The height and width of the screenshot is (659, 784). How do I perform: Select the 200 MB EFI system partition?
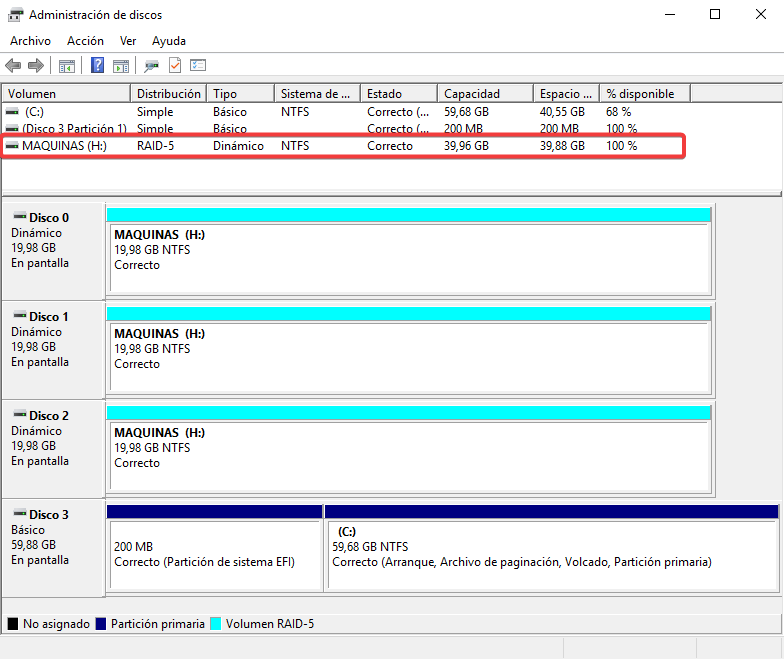pos(214,554)
